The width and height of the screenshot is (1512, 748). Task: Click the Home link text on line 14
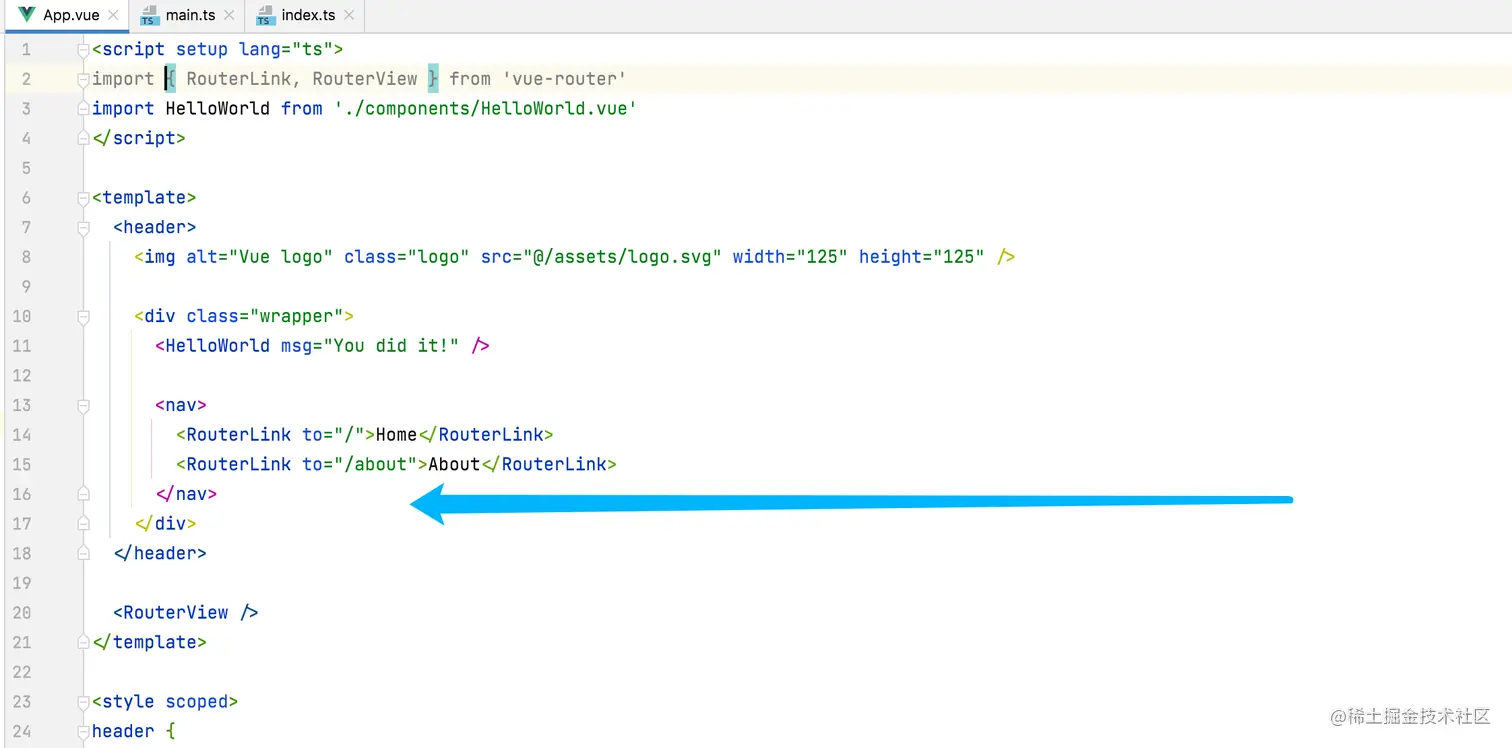point(396,435)
